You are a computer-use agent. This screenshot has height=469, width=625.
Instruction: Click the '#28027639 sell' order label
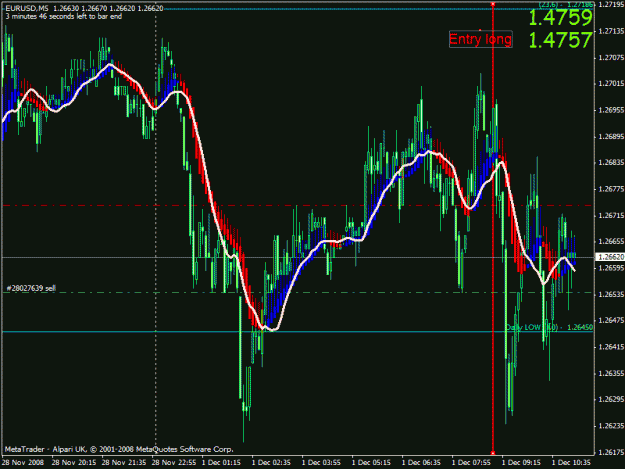[31, 288]
